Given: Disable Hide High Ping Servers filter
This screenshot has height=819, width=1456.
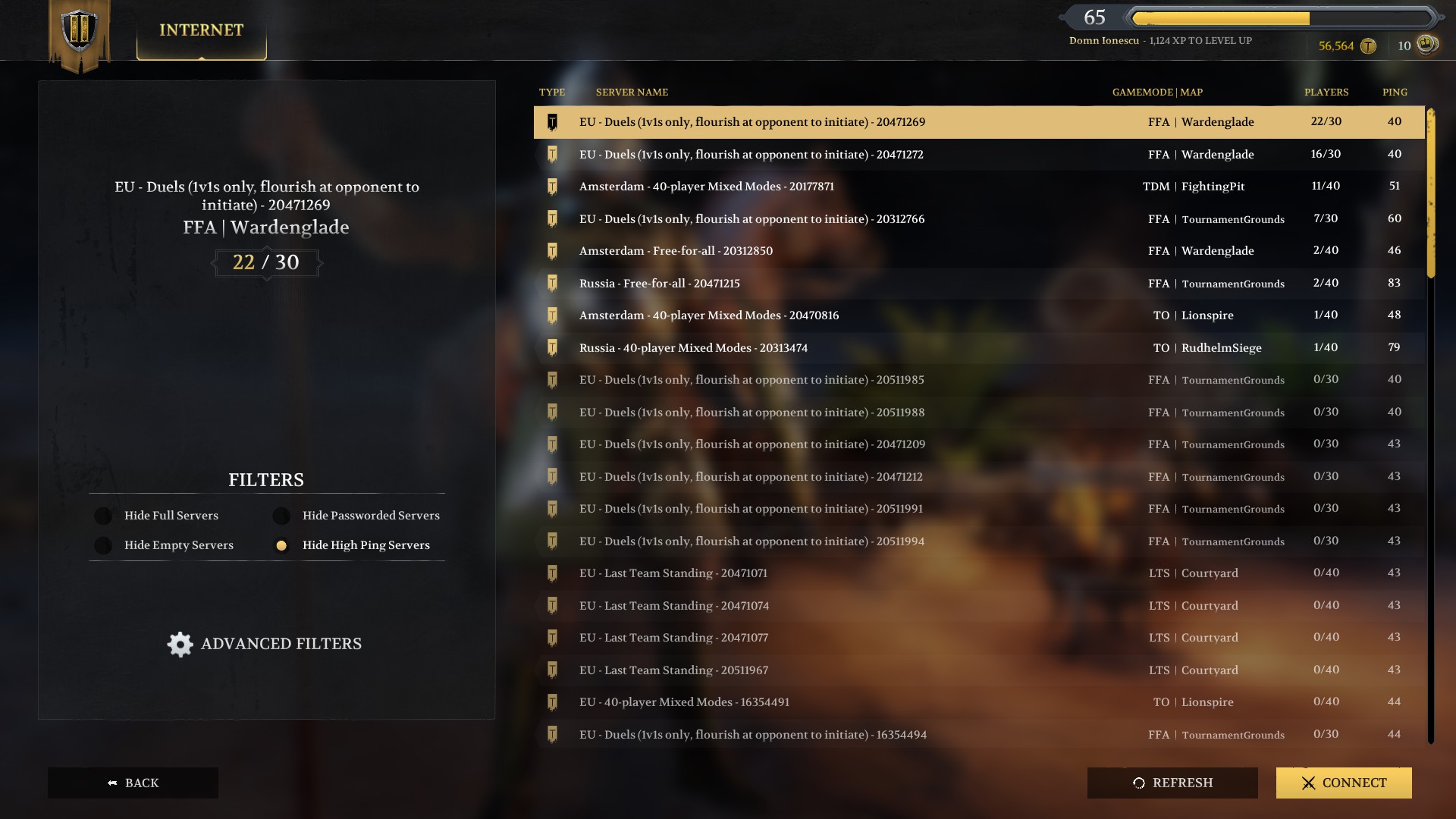Looking at the screenshot, I should (281, 545).
